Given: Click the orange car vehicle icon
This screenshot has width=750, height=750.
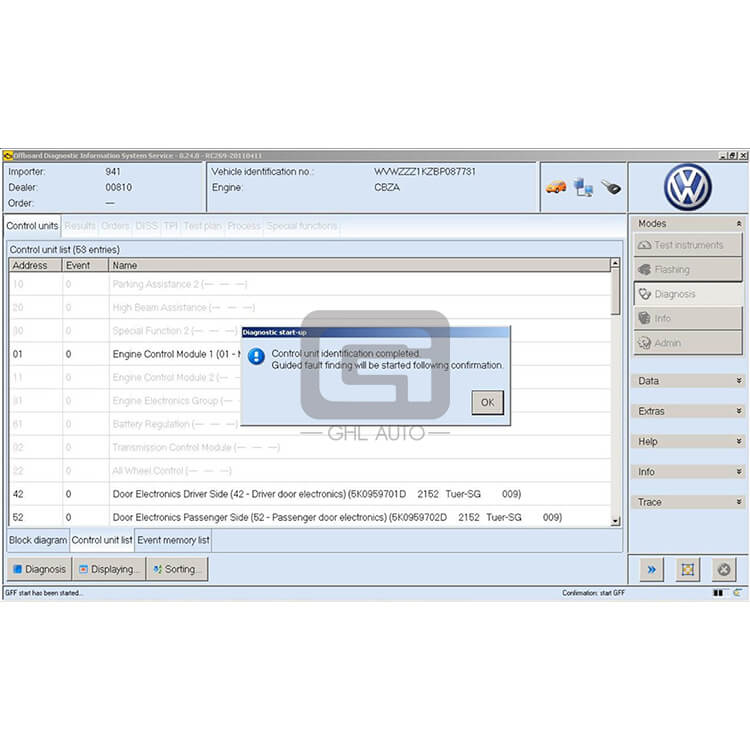Looking at the screenshot, I should [x=556, y=187].
